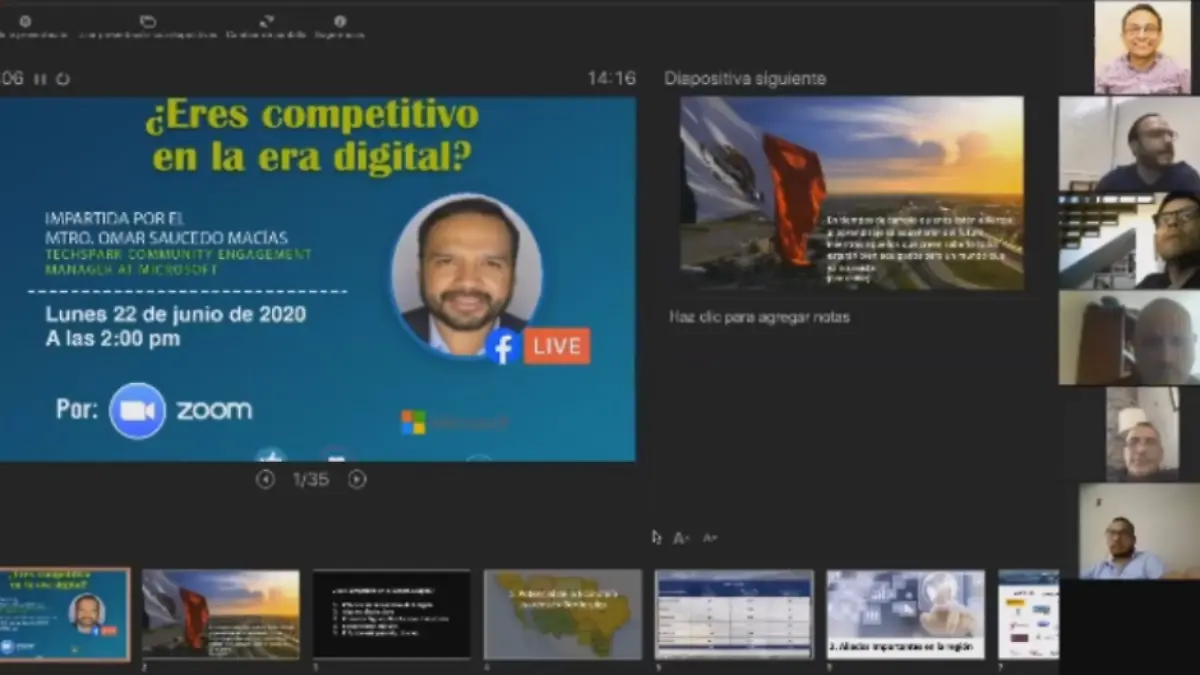Reset the presentation timer
1200x675 pixels.
(x=63, y=79)
